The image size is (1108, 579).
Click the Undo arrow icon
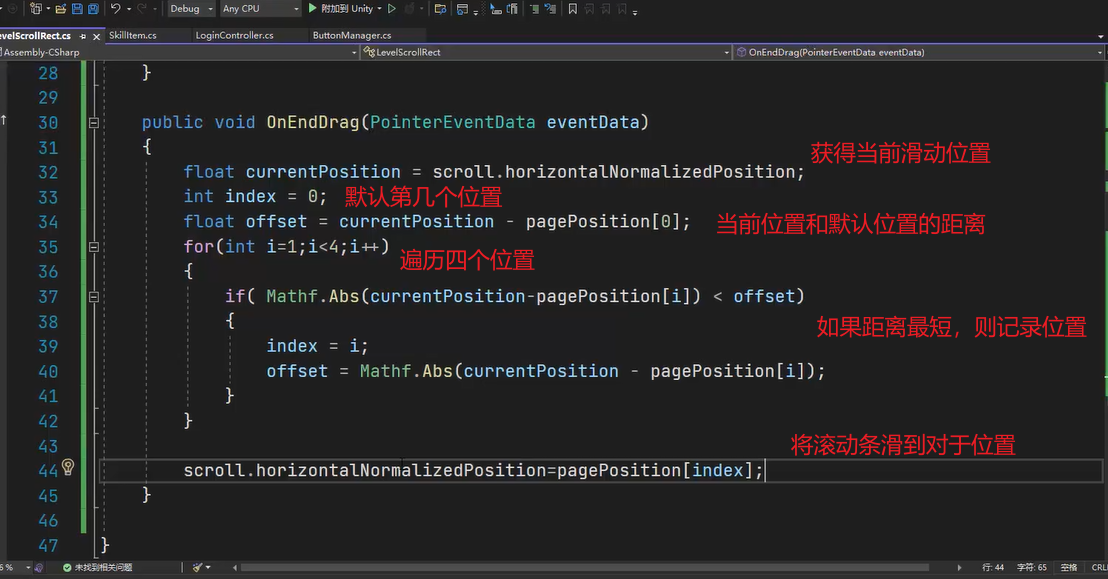click(116, 9)
